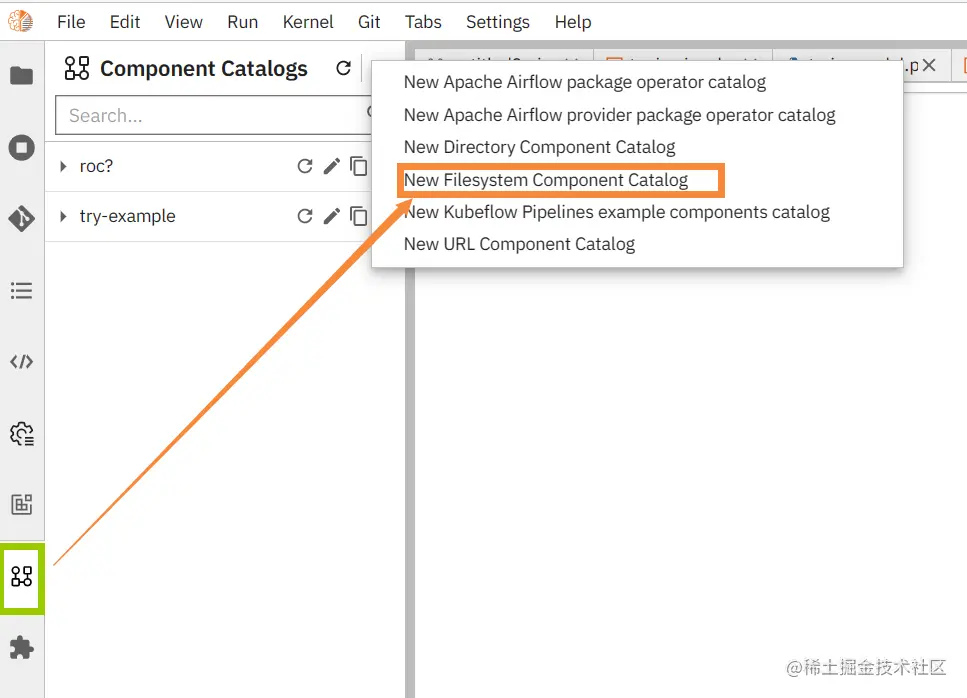Expand the try-example catalog entry
967x698 pixels.
(x=64, y=216)
